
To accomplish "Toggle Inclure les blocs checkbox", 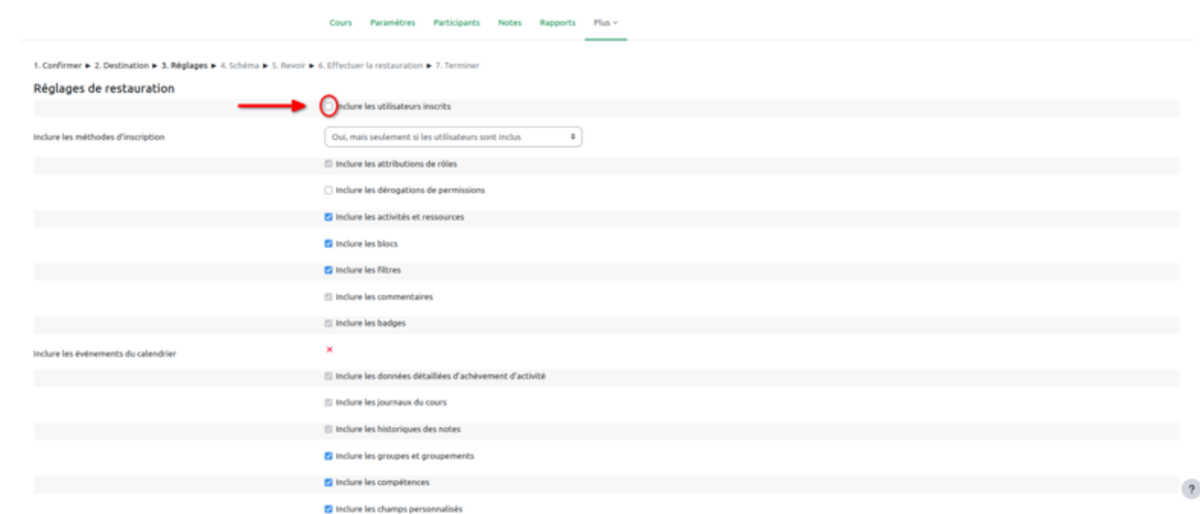I will [329, 243].
